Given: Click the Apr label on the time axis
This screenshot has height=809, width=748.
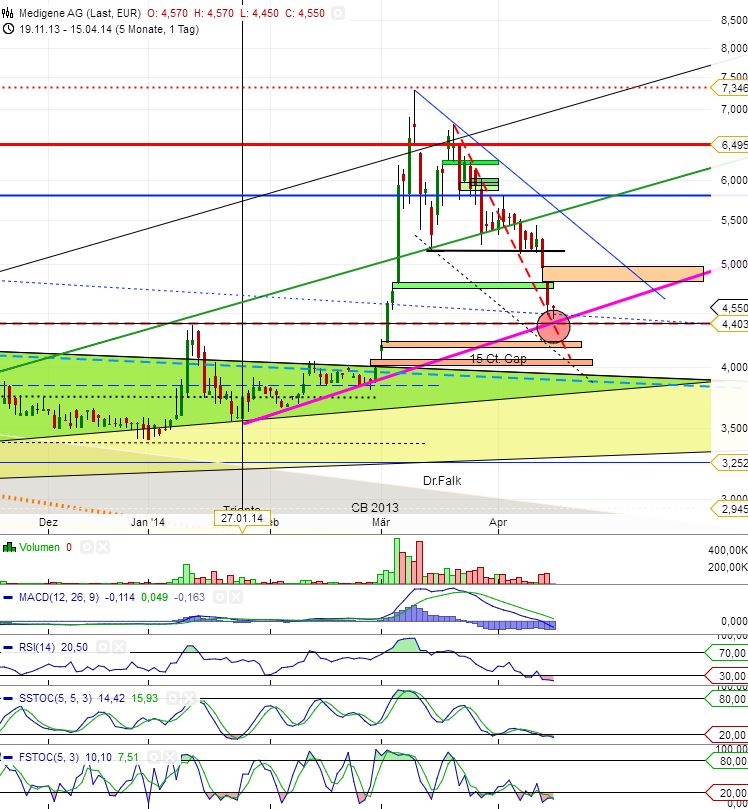Looking at the screenshot, I should [498, 522].
